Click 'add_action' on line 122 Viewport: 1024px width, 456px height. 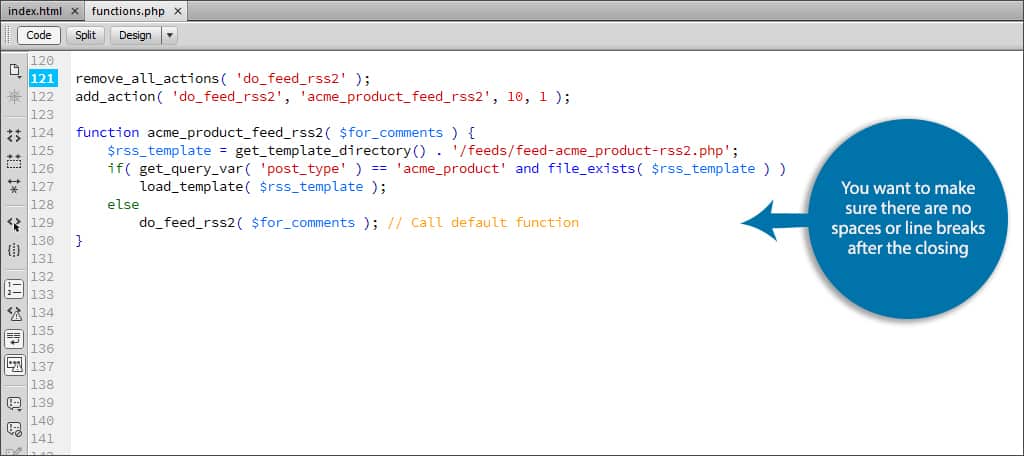click(115, 97)
